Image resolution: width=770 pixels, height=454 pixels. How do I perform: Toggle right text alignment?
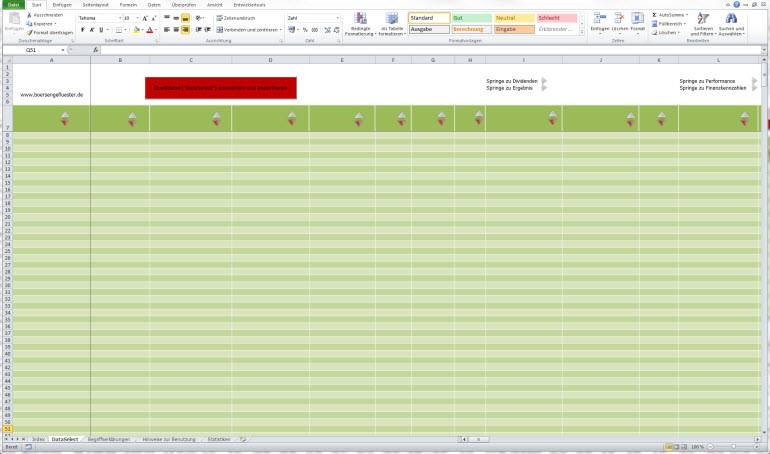pos(185,30)
